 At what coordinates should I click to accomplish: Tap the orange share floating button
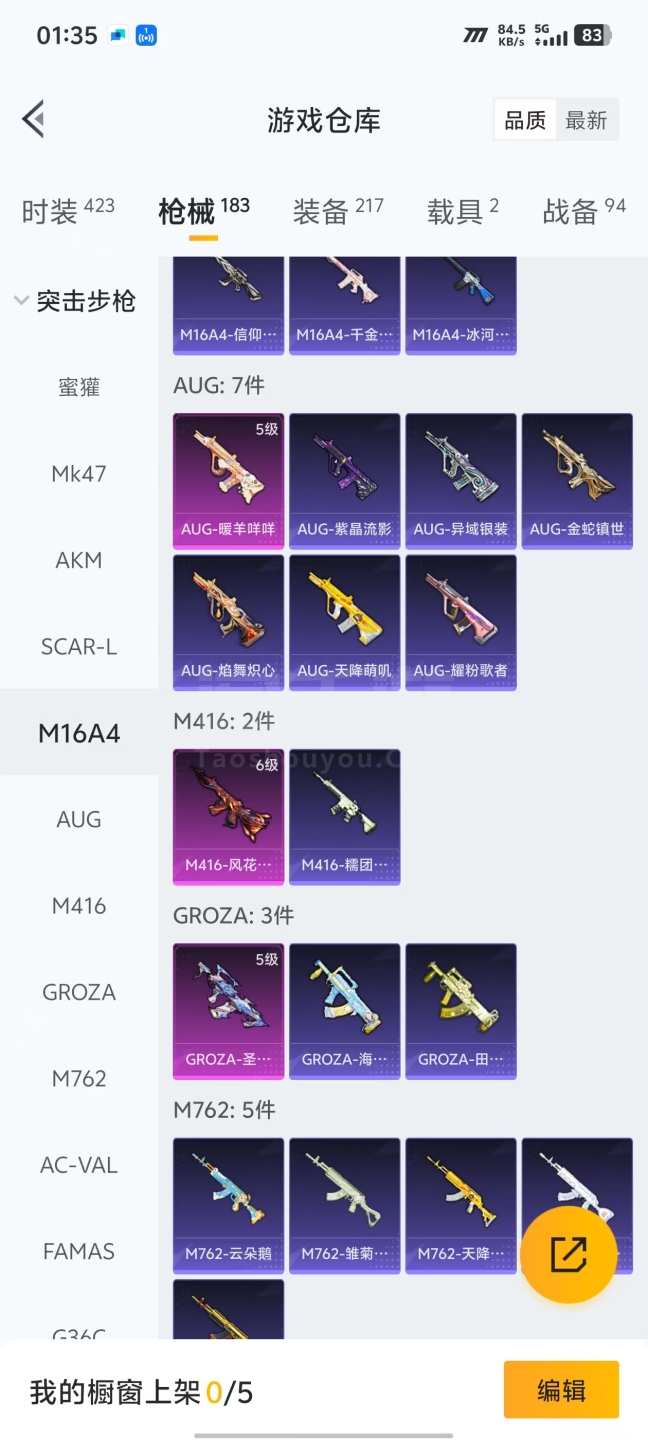[x=568, y=1254]
